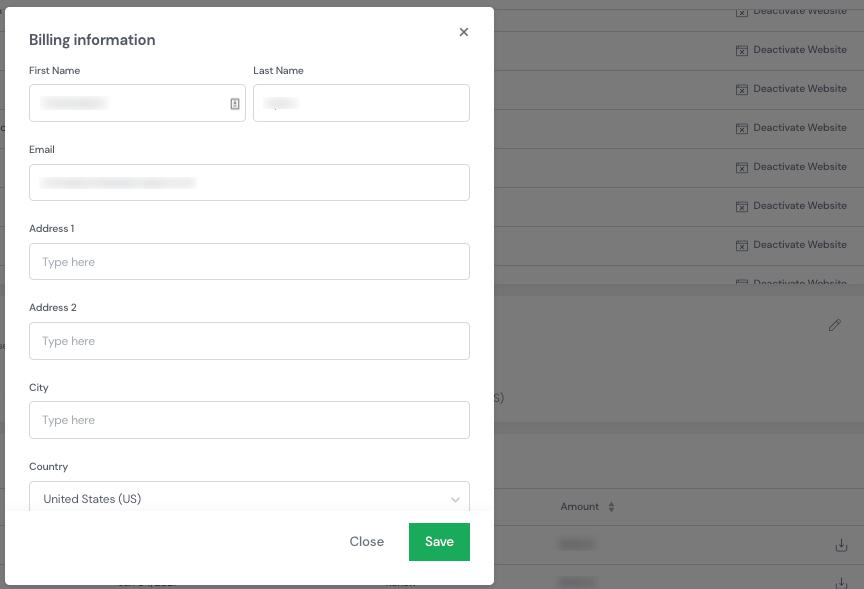Click the Deactivate Website link in the second row
Viewport: 864px width, 589px height.
[x=799, y=49]
